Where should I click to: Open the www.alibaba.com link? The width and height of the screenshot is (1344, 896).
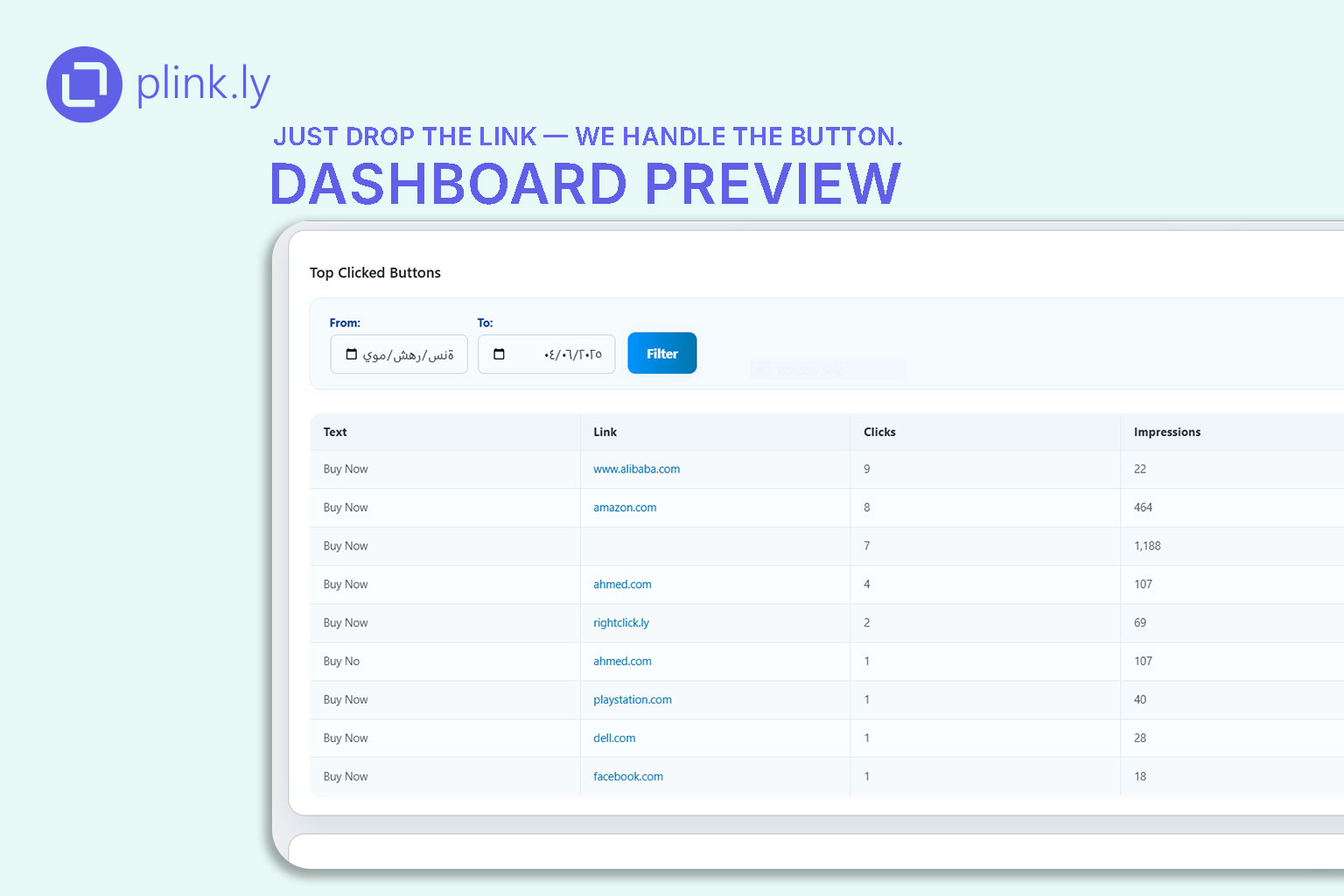coord(637,469)
